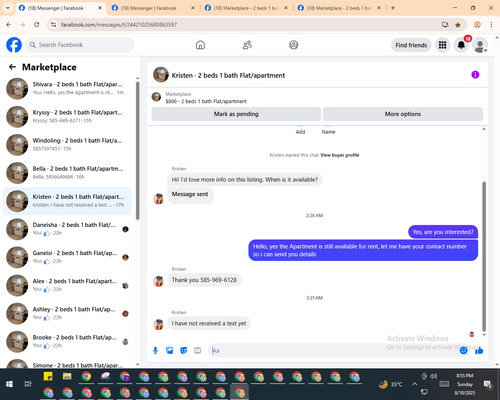Reload the page in Chrome
This screenshot has width=500, height=400.
(x=37, y=25)
